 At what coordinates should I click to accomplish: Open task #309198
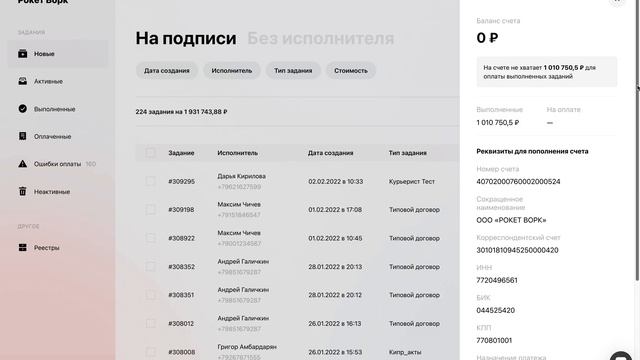click(181, 209)
